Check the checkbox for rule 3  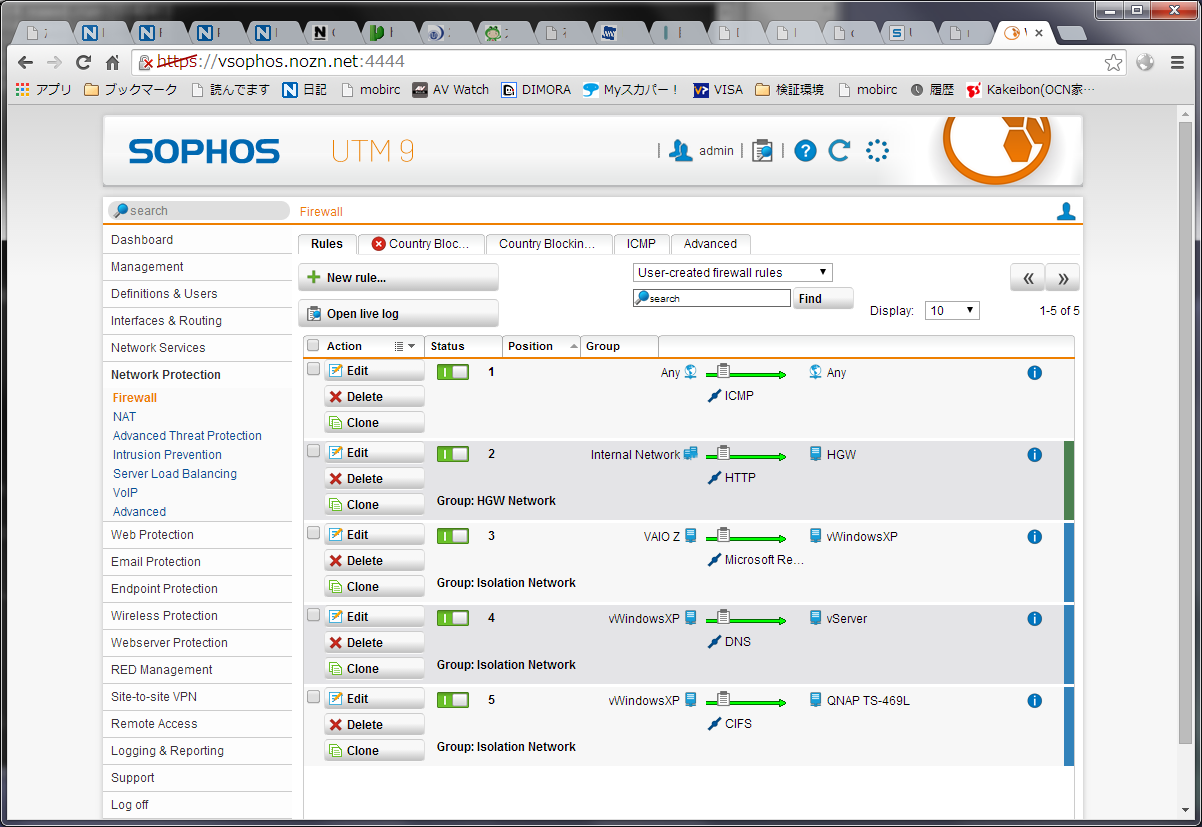pos(313,533)
